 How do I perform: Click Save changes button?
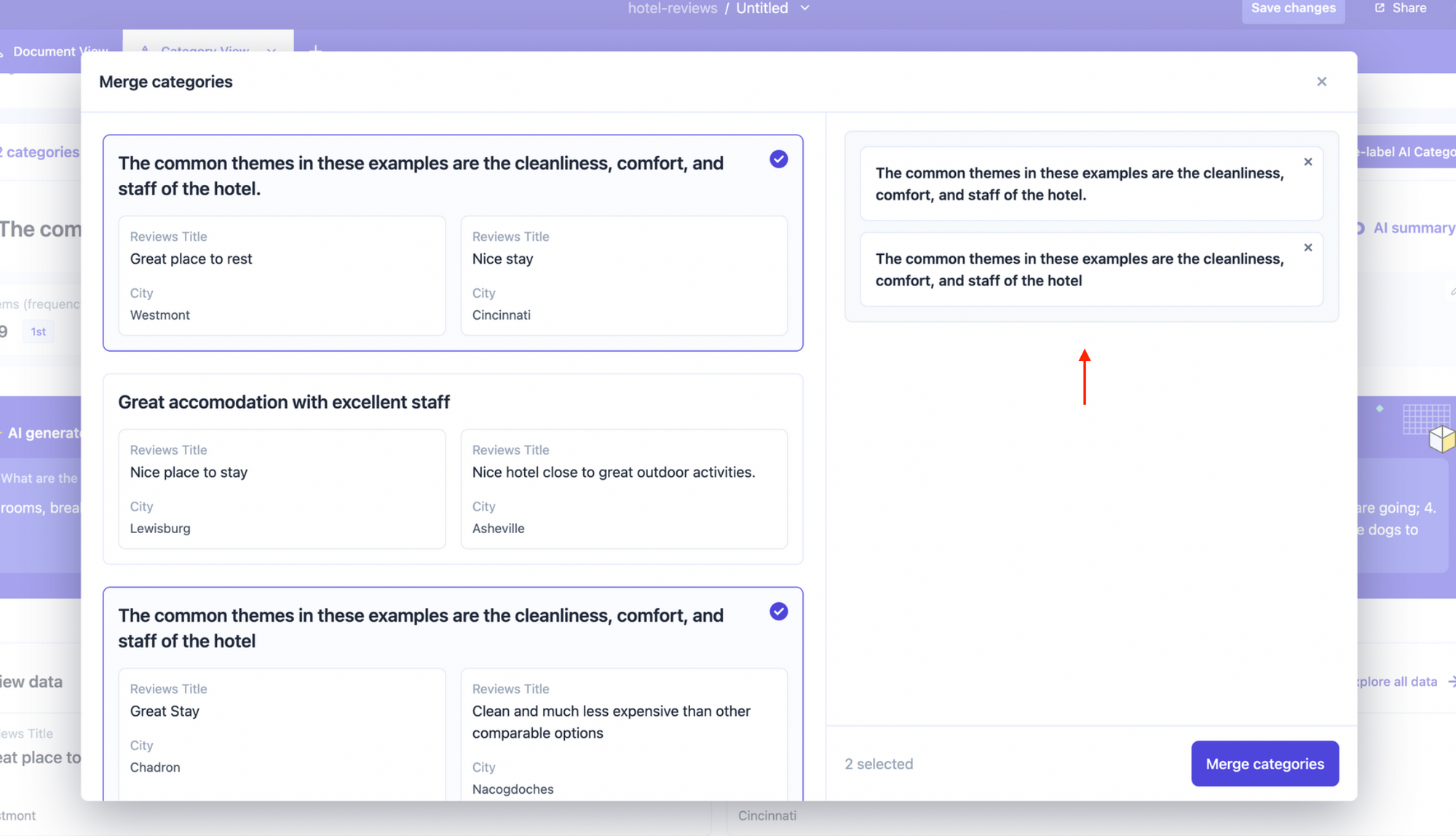tap(1292, 9)
